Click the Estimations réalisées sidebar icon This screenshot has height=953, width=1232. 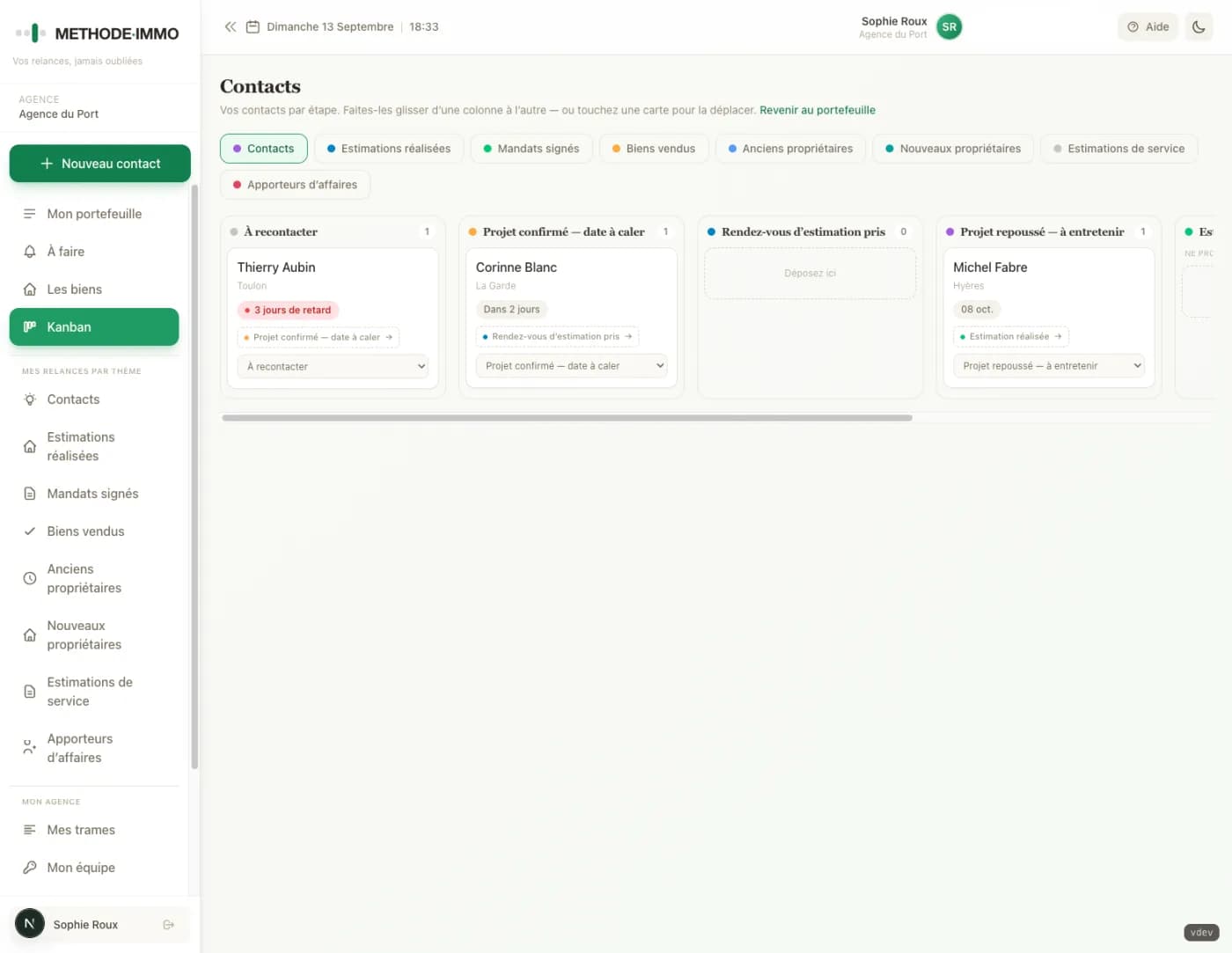[30, 447]
